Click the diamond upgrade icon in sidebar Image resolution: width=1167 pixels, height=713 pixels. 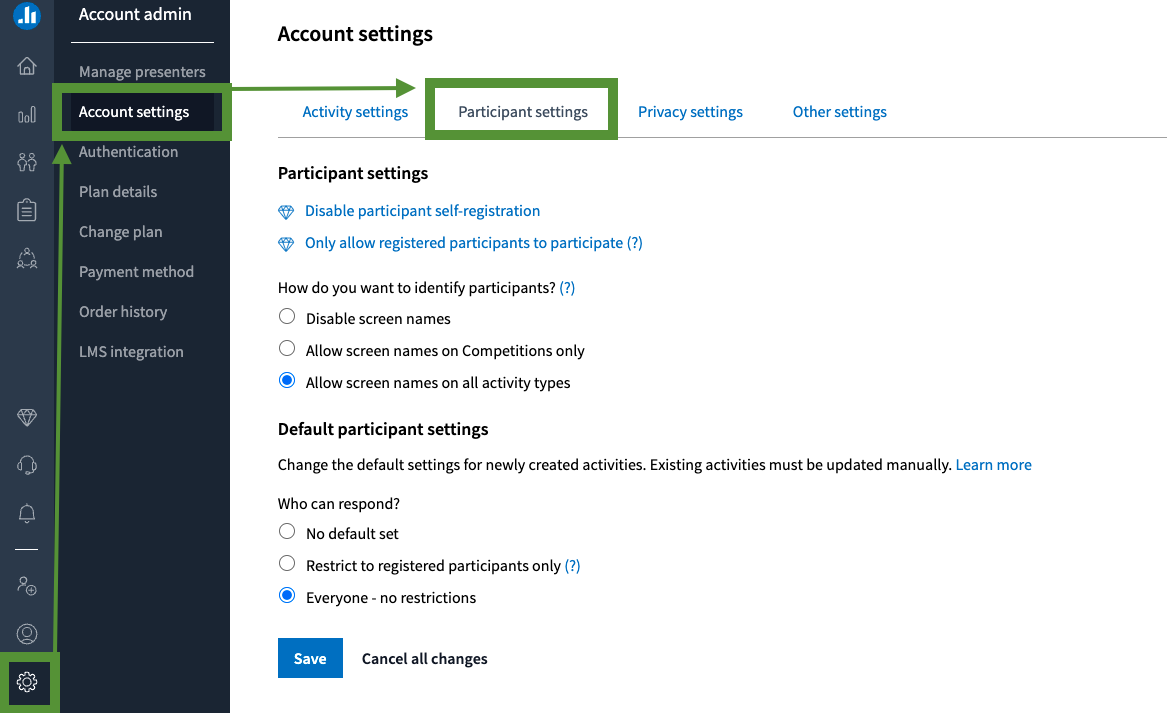(27, 418)
